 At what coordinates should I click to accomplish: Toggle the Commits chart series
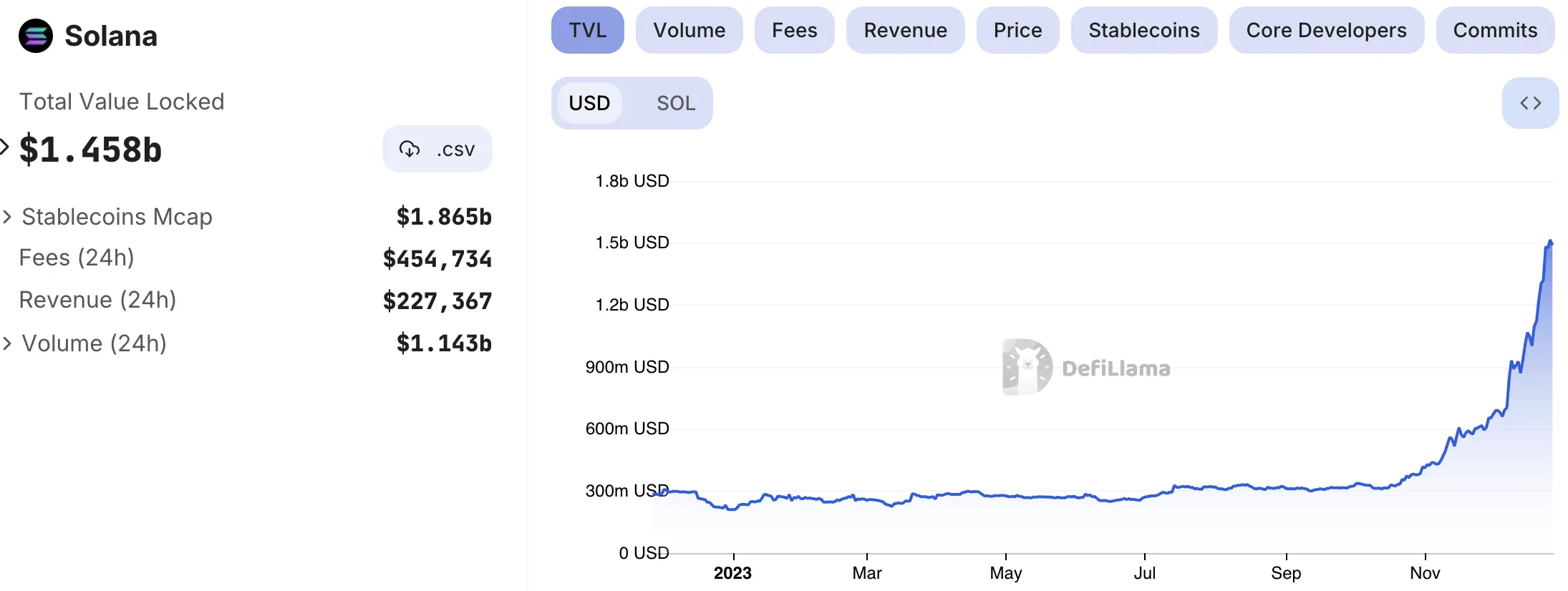click(1496, 30)
